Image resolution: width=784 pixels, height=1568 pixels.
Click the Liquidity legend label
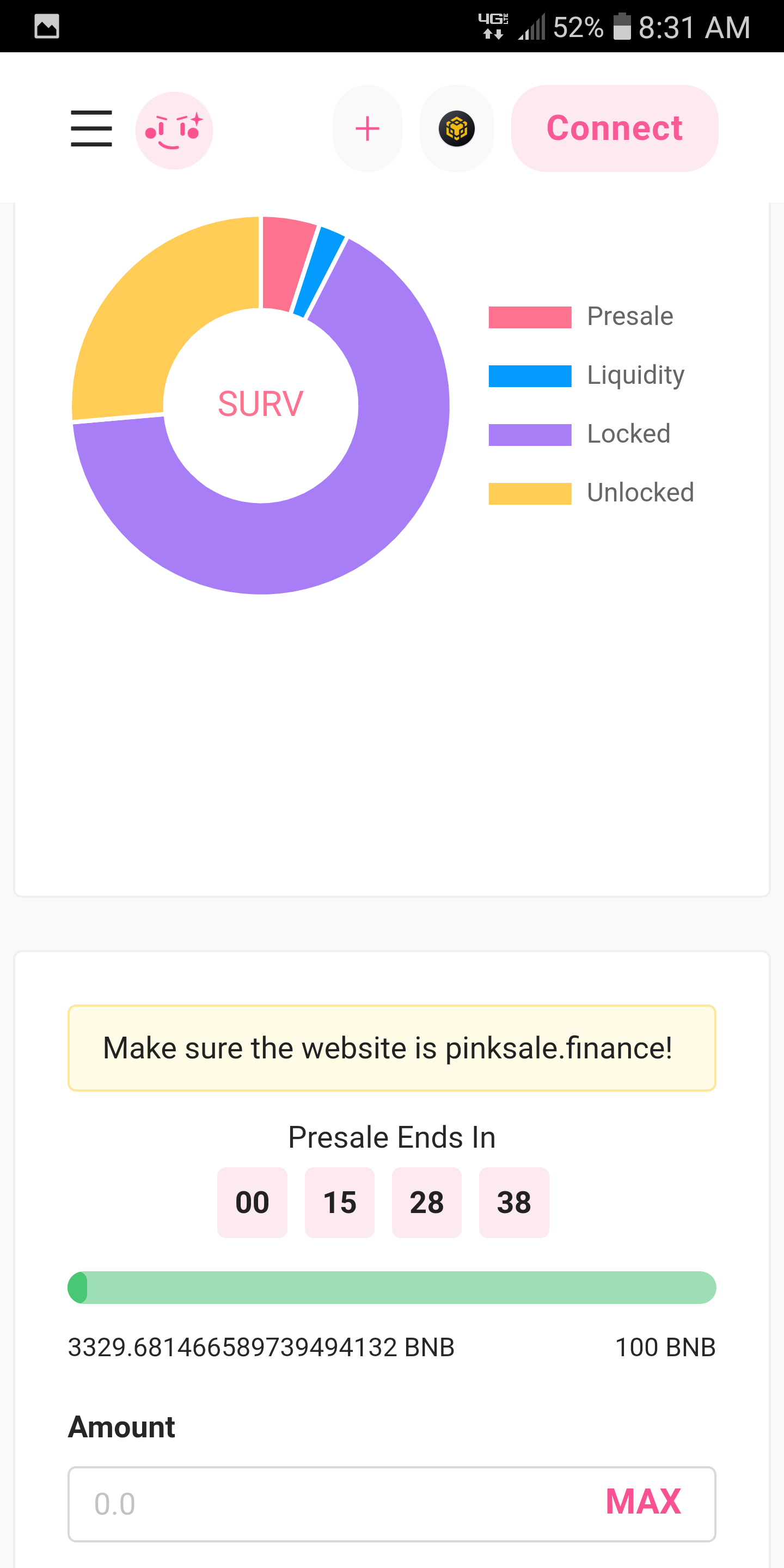tap(635, 375)
